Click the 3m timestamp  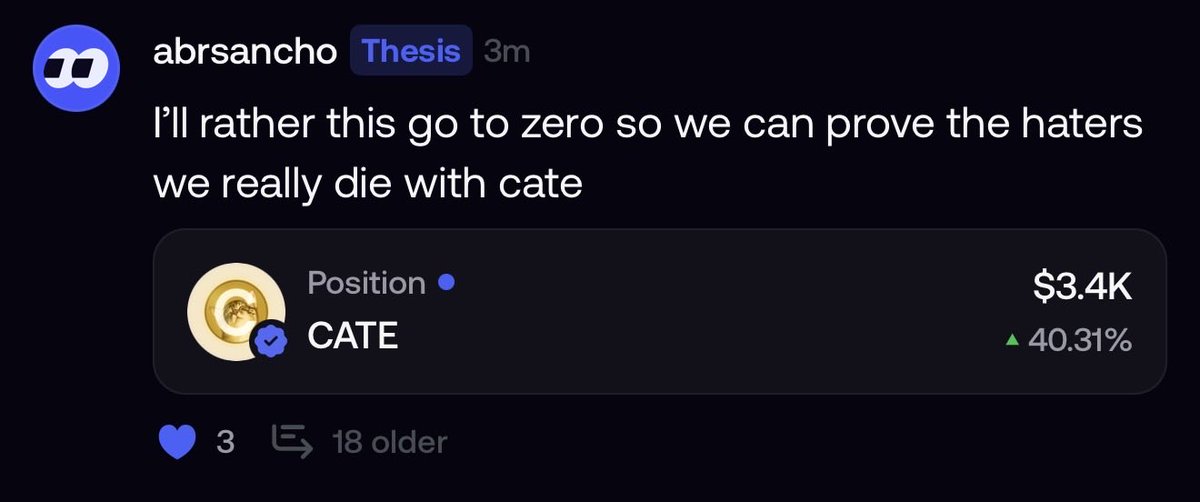(x=506, y=52)
